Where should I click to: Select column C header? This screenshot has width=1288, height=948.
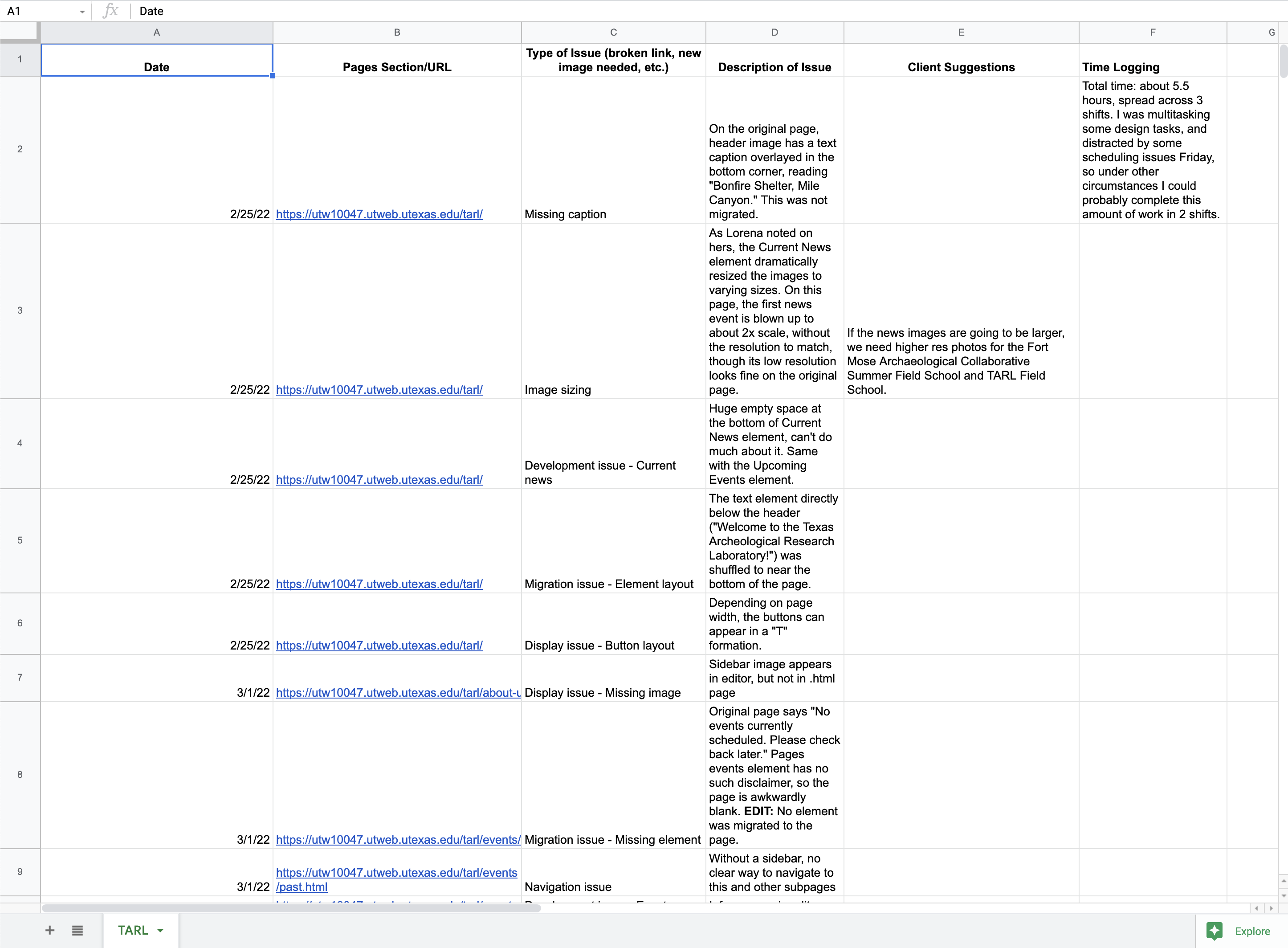point(613,32)
